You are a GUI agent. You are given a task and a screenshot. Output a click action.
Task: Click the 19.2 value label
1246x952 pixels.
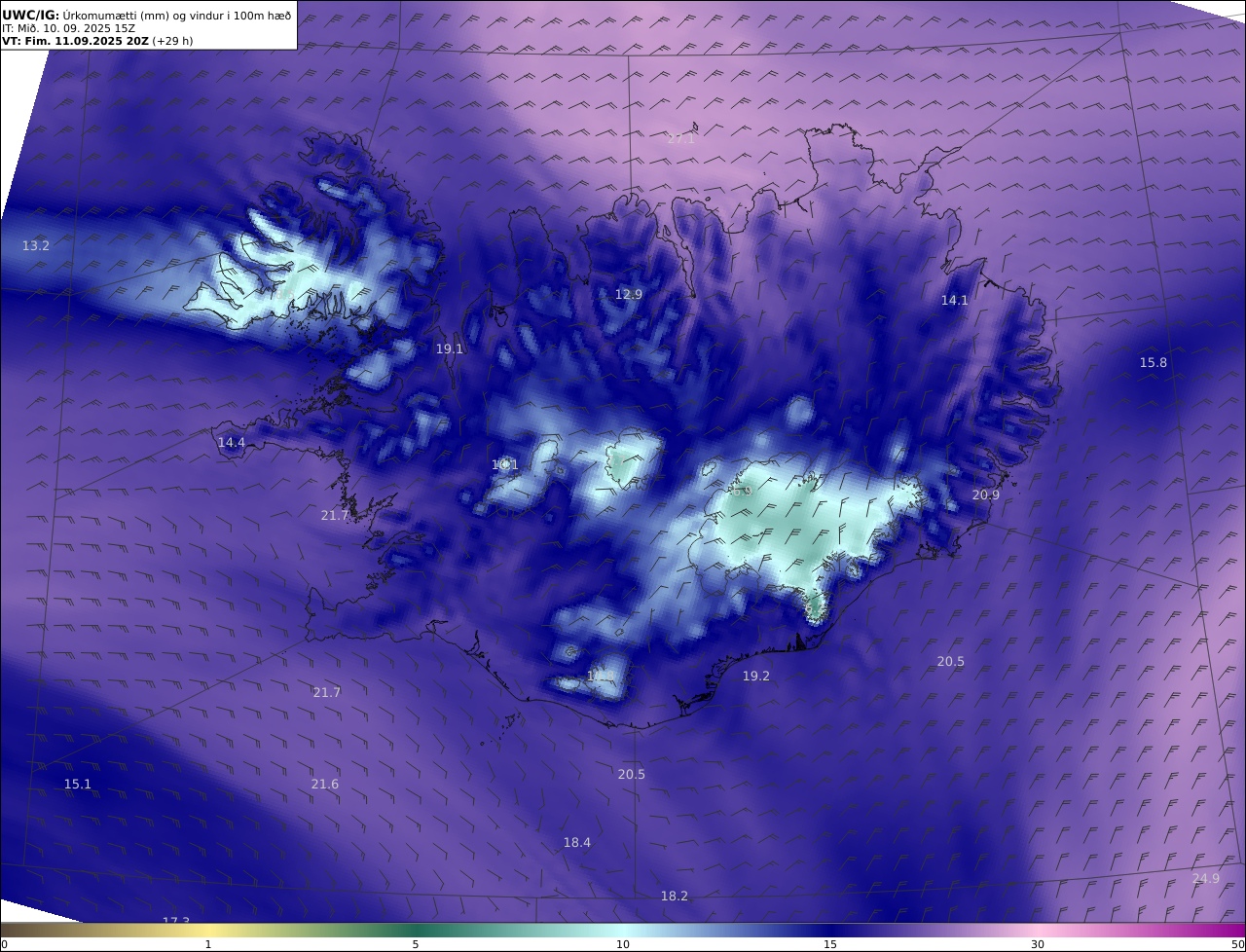click(756, 677)
